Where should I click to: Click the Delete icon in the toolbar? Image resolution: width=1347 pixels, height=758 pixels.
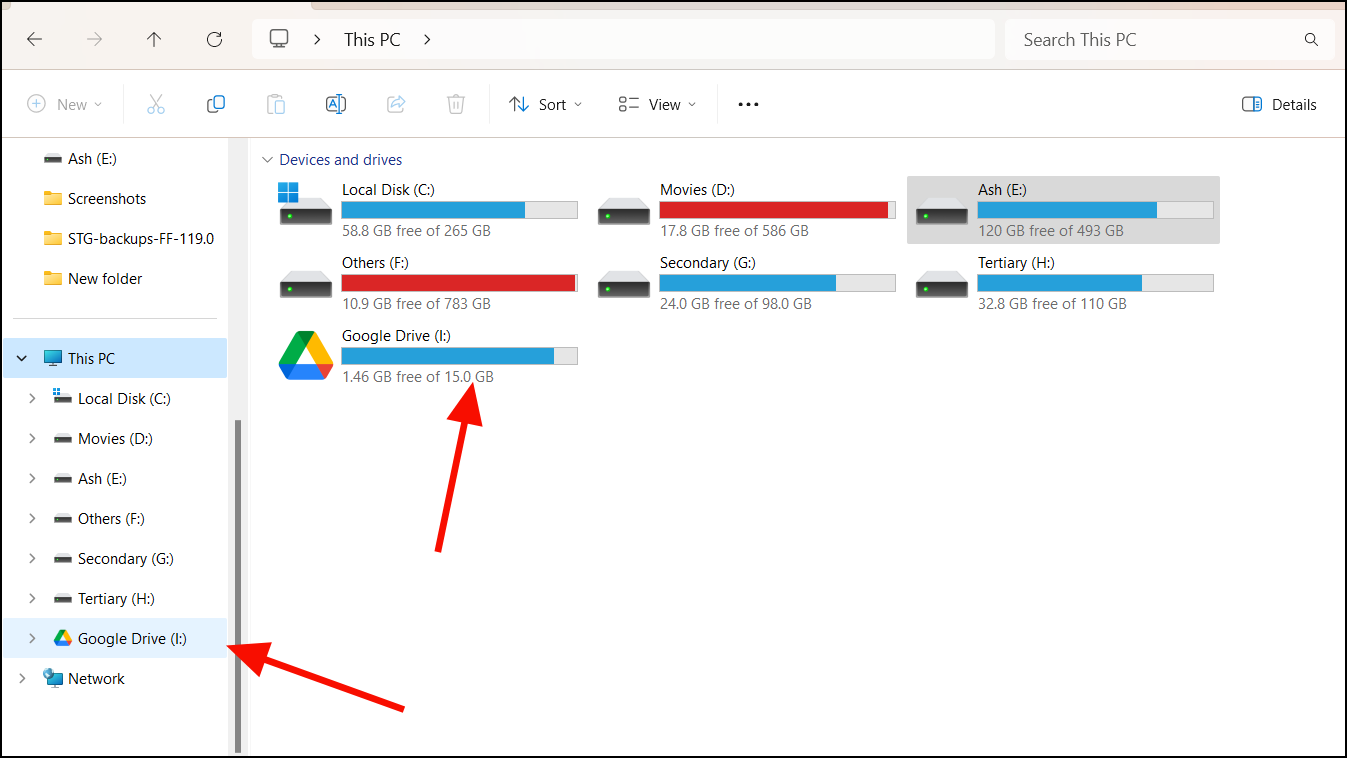pos(456,103)
